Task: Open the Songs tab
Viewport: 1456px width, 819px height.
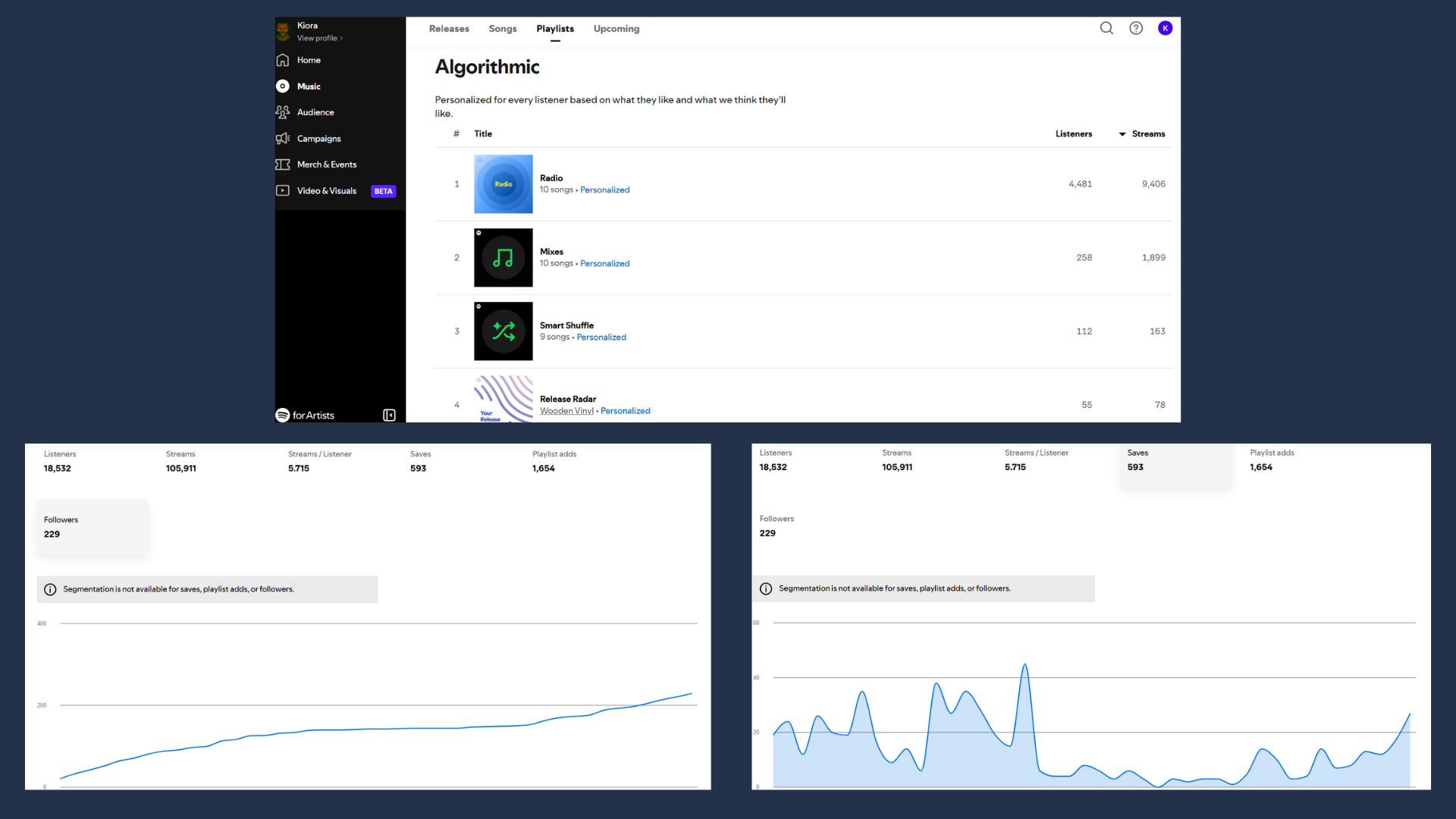Action: pyautogui.click(x=502, y=29)
